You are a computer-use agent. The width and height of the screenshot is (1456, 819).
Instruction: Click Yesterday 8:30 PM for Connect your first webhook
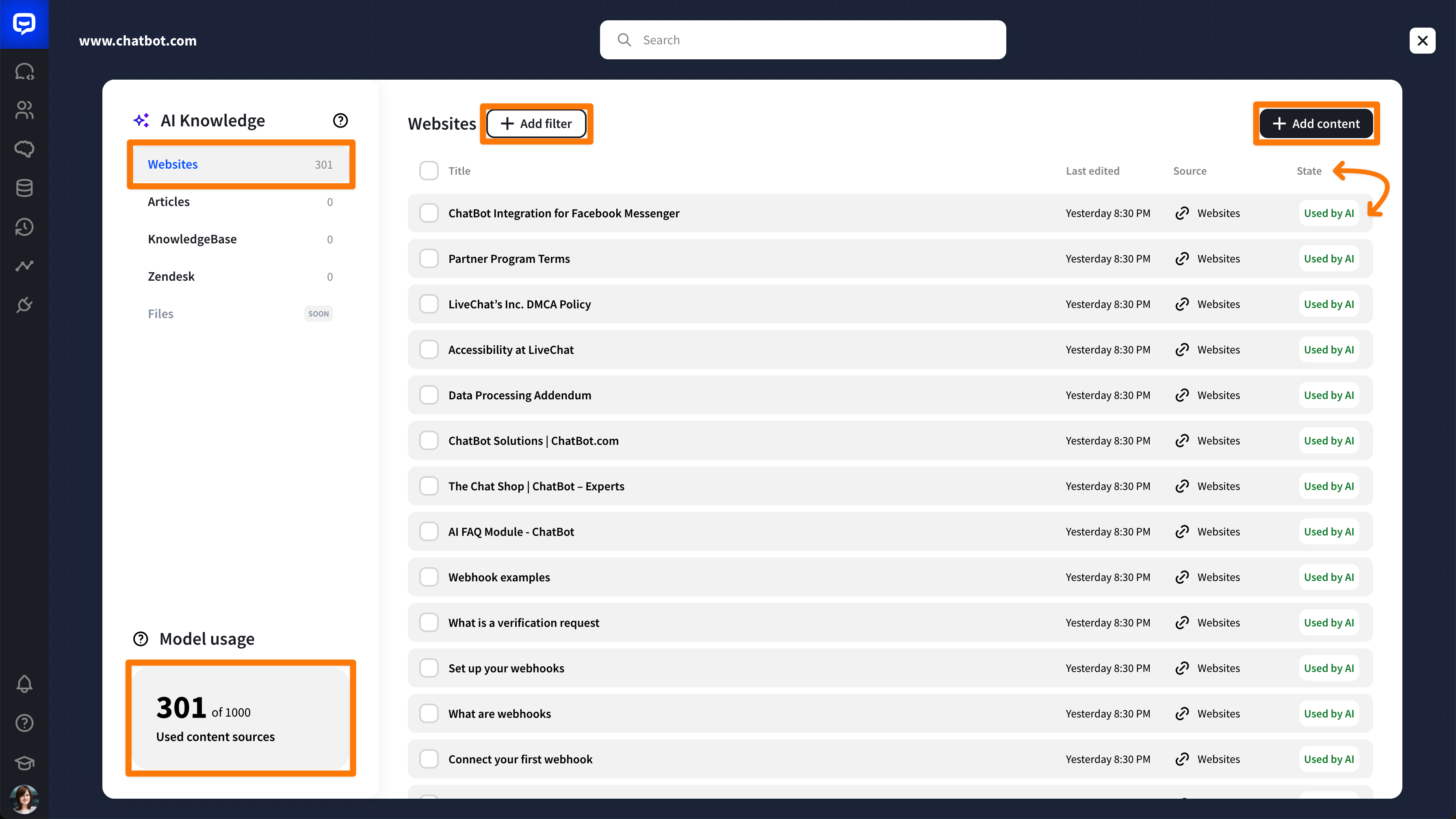[x=1108, y=759]
